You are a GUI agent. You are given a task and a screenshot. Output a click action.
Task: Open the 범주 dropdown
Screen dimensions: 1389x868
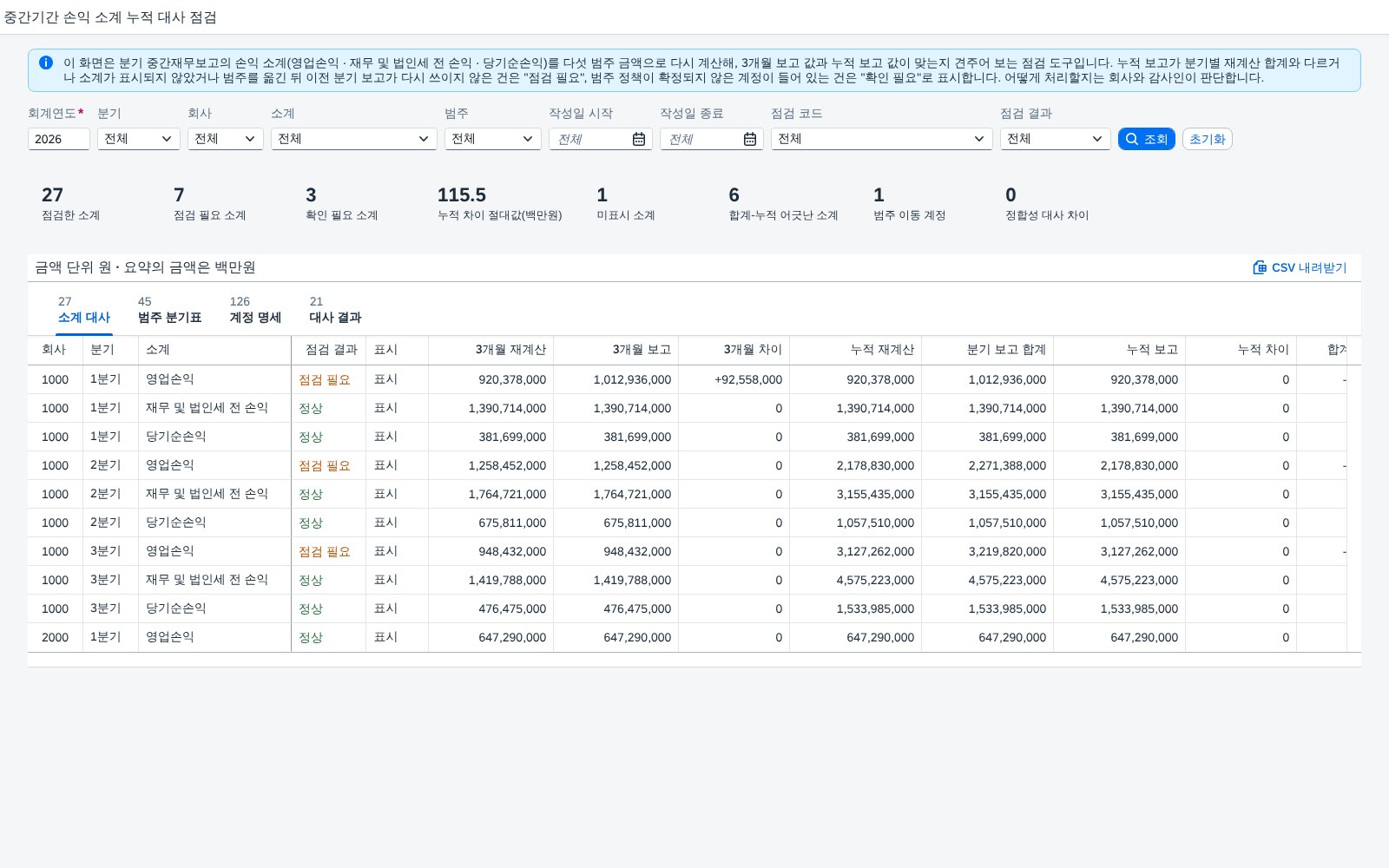point(493,139)
